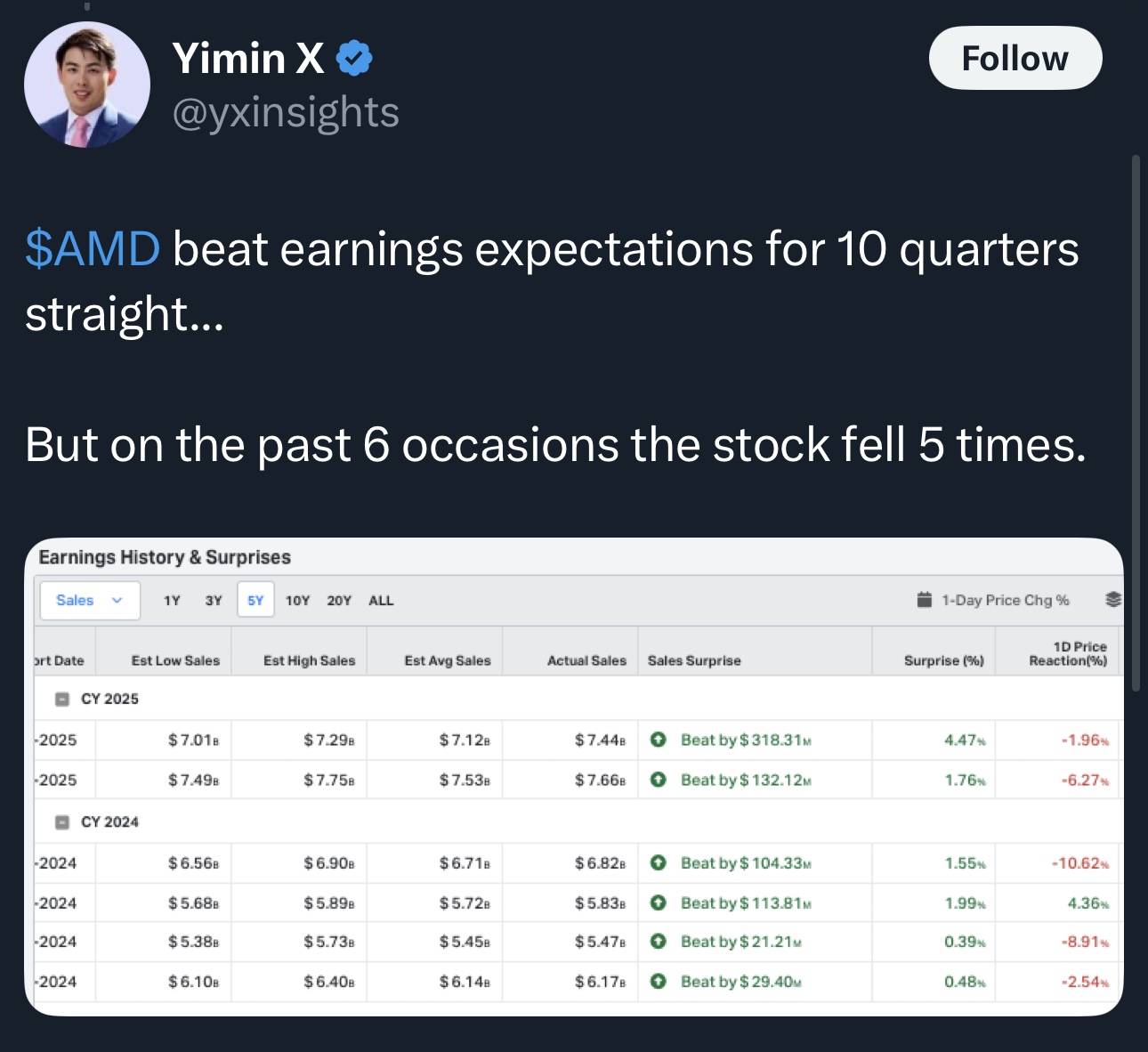Viewport: 1148px width, 1052px height.
Task: Click the calendar icon beside 1-Day Price Chg %
Action: [x=925, y=600]
